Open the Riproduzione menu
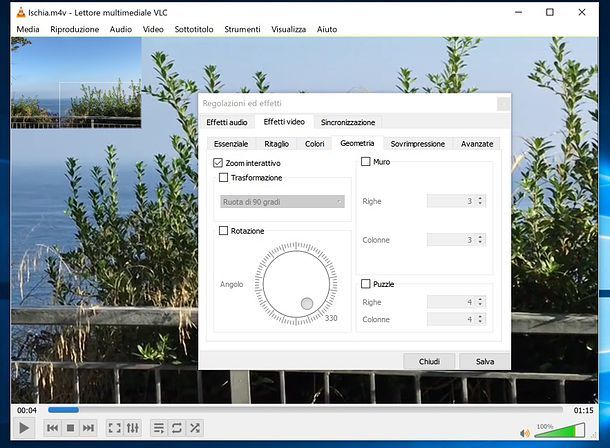Viewport: 610px width, 448px height. pyautogui.click(x=75, y=29)
